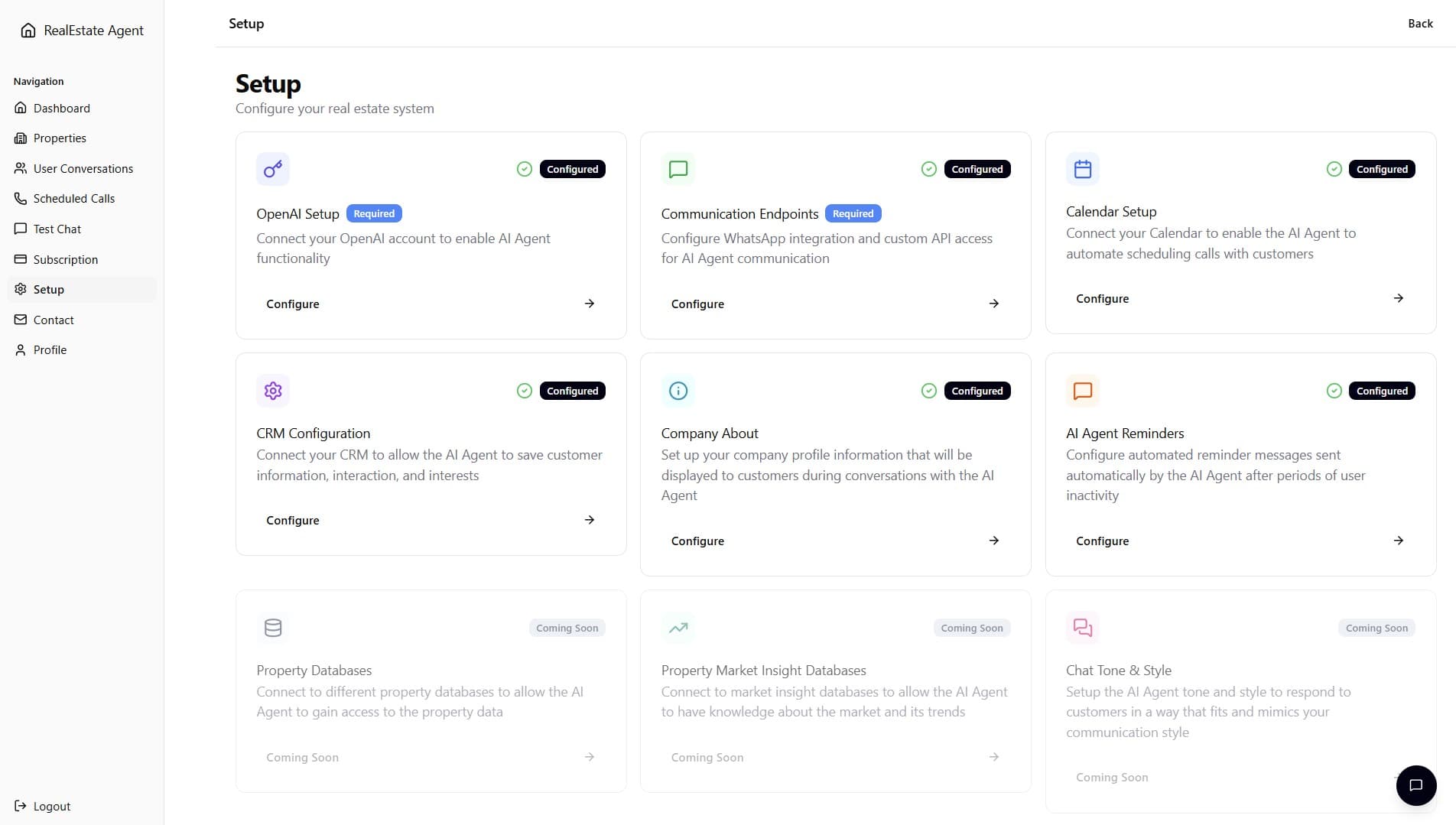
Task: Click the arrow icon in OpenAI Setup Configure row
Action: tap(590, 304)
